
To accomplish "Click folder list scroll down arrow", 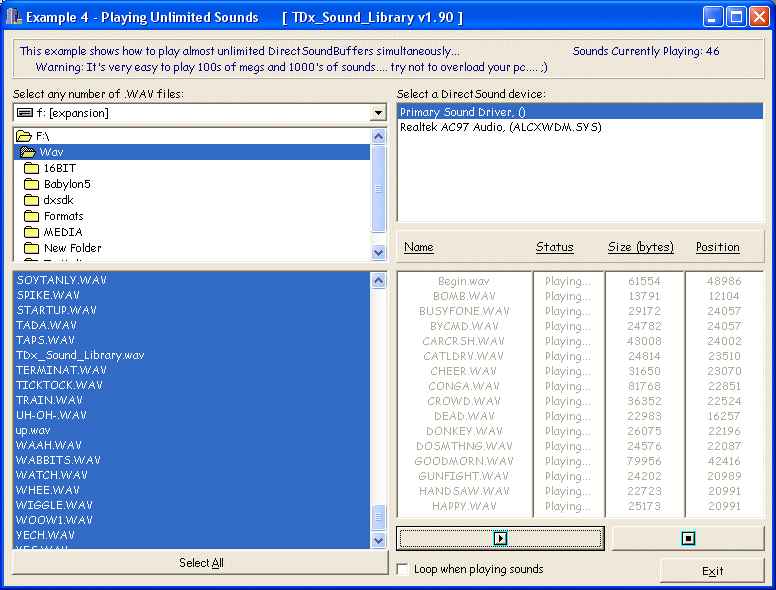I will tap(379, 252).
